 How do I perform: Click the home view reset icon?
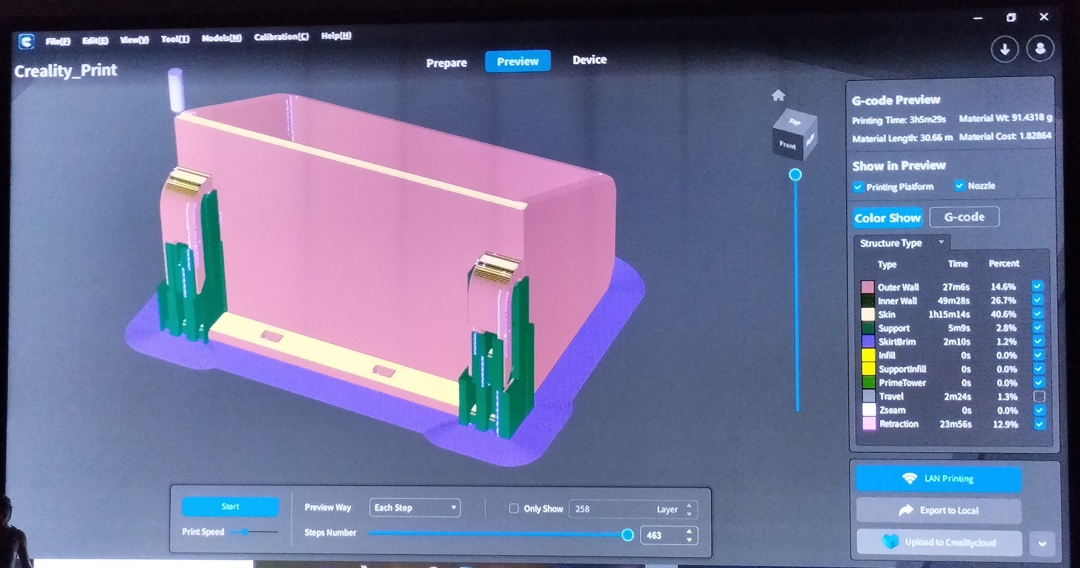778,96
